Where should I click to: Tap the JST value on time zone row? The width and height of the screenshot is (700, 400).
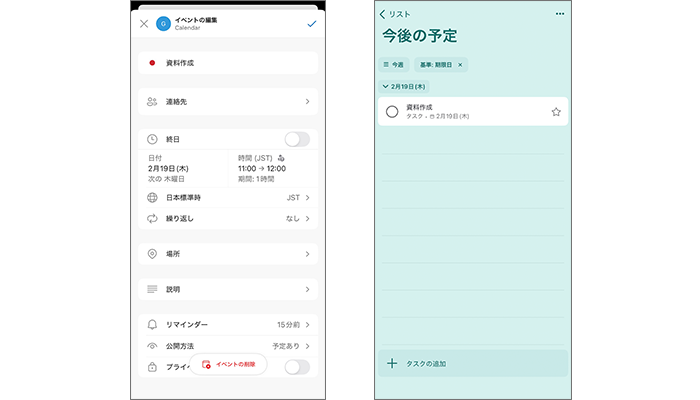(x=293, y=197)
